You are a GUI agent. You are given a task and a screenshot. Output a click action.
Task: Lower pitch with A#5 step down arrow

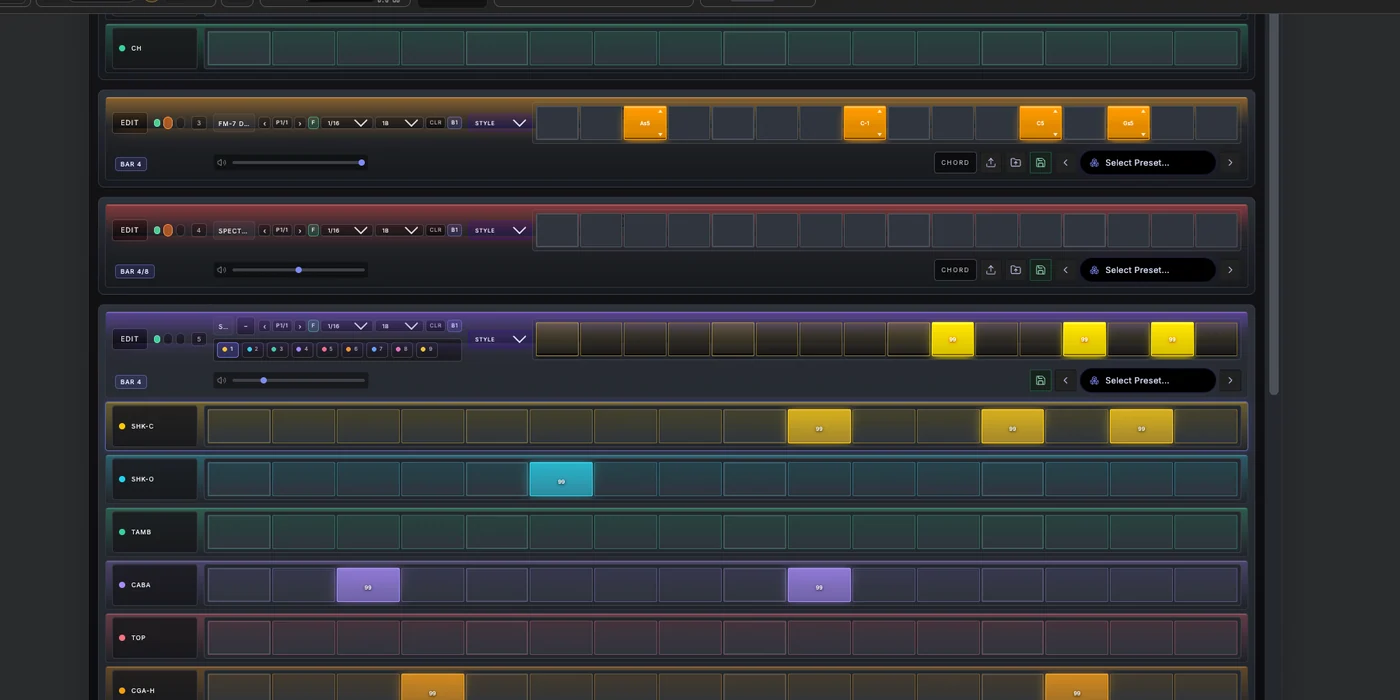[660, 134]
